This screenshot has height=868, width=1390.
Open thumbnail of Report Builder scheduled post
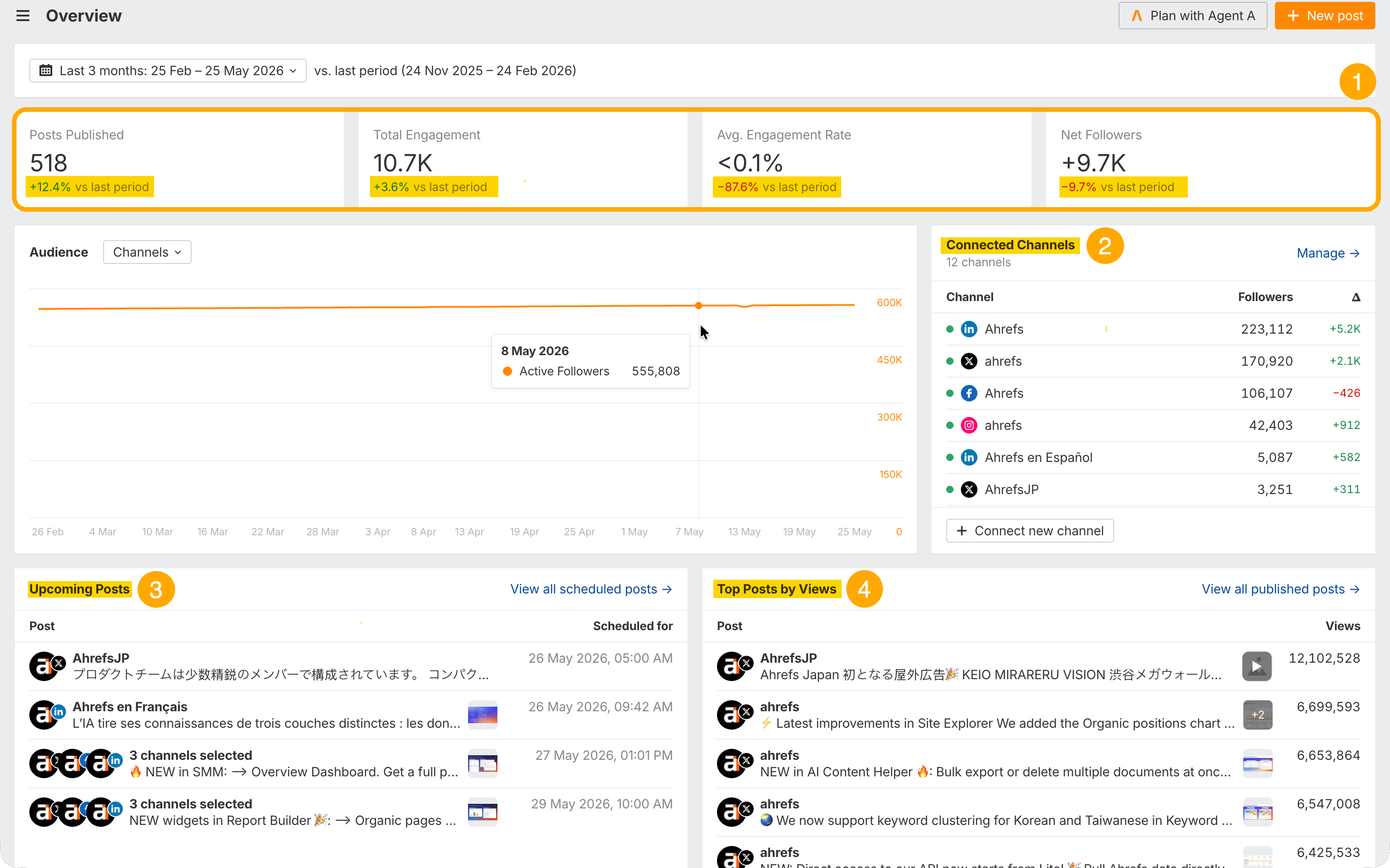pyautogui.click(x=482, y=812)
